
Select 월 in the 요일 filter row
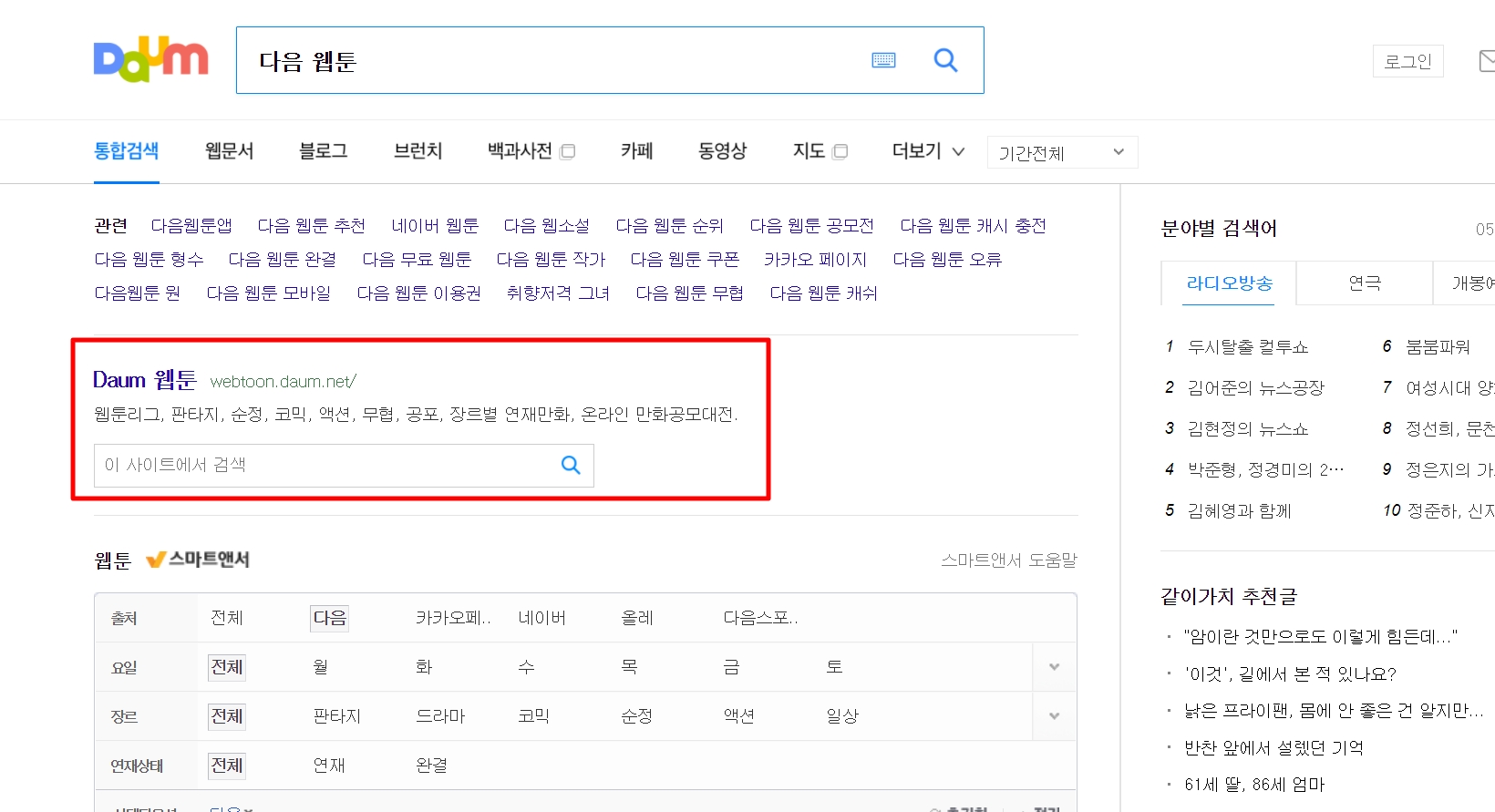point(321,667)
